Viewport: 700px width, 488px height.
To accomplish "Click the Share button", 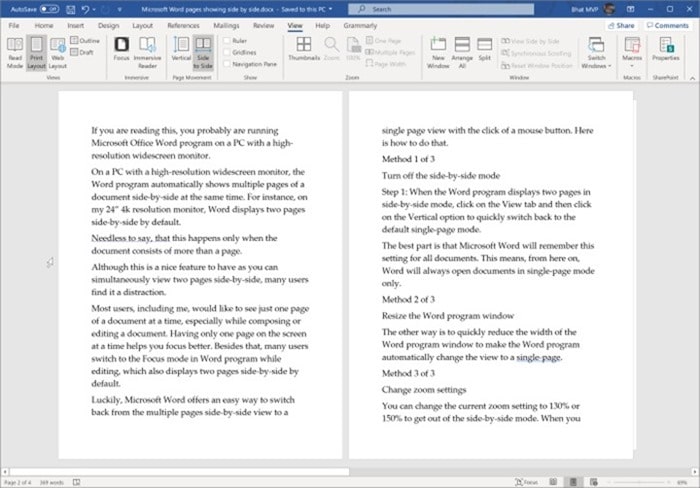I will [621, 25].
